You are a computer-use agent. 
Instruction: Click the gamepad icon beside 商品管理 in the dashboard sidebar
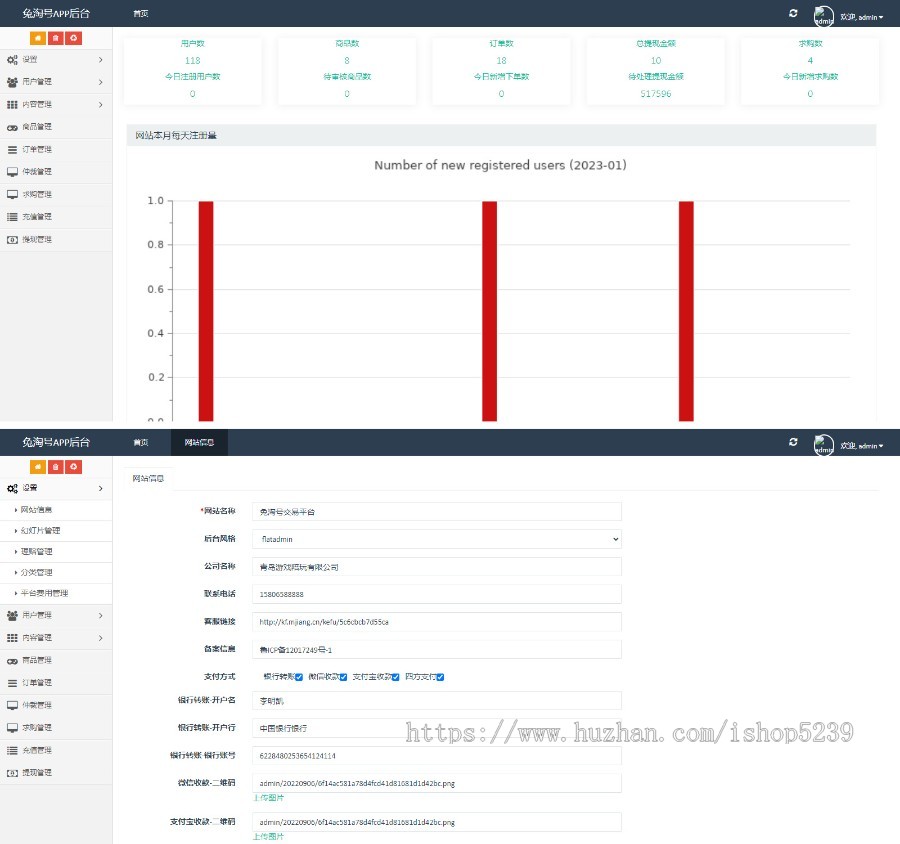[x=12, y=127]
